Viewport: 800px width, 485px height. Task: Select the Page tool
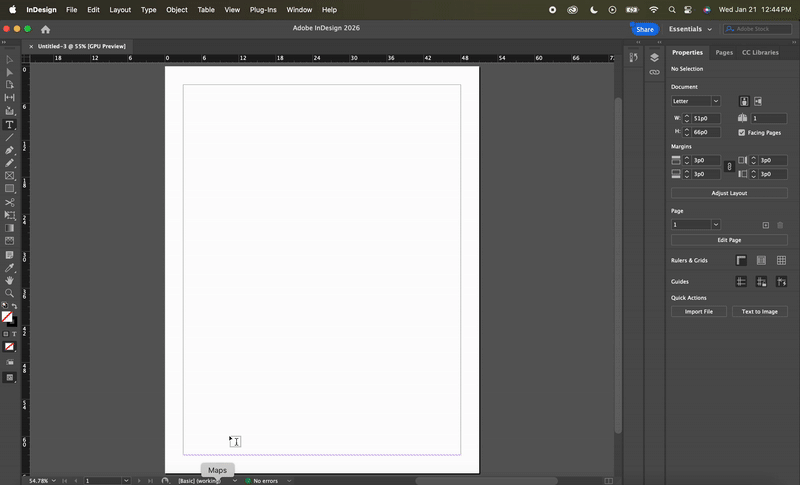9,85
